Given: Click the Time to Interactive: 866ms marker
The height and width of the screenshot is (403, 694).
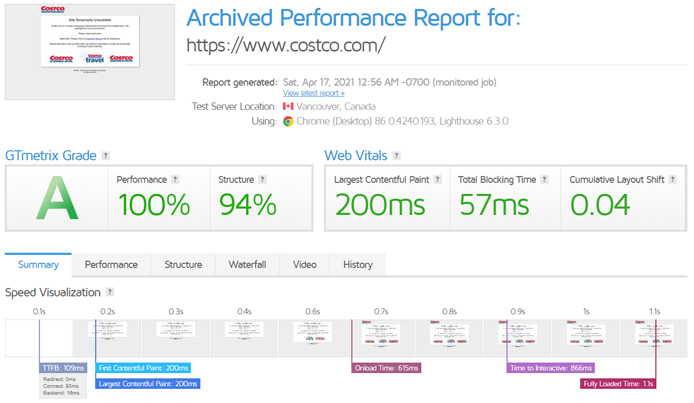Looking at the screenshot, I should coord(551,368).
